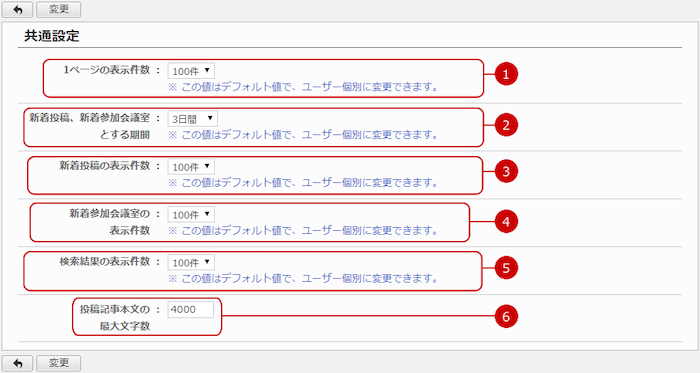
Task: Open the 新着投稿の表示件数 dropdown
Action: [x=191, y=166]
